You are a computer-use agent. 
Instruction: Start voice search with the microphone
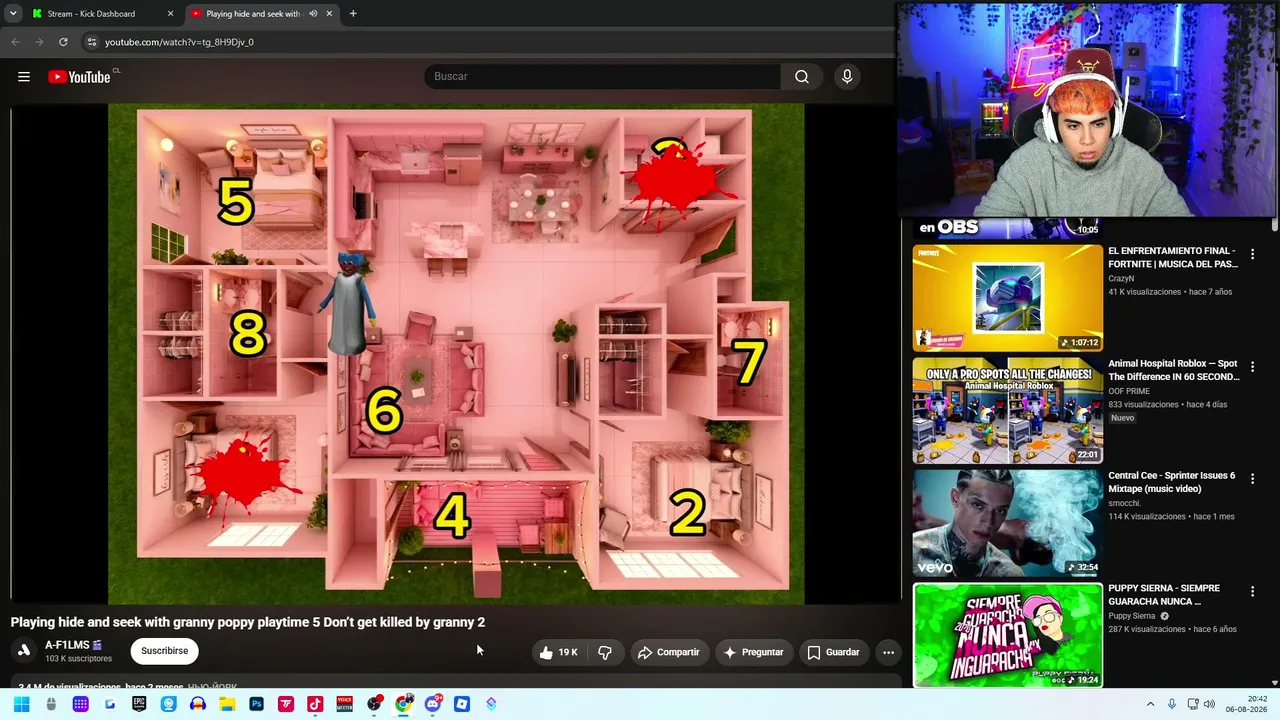click(847, 77)
